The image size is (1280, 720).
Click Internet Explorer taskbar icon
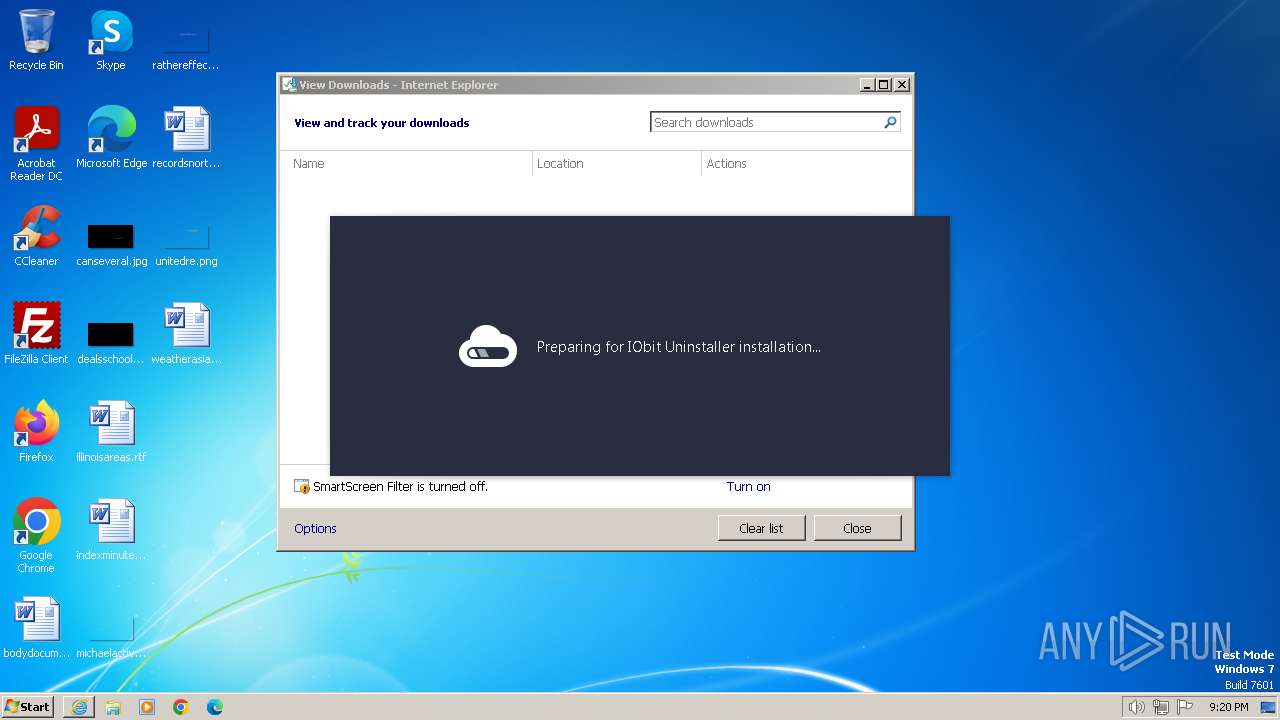79,707
